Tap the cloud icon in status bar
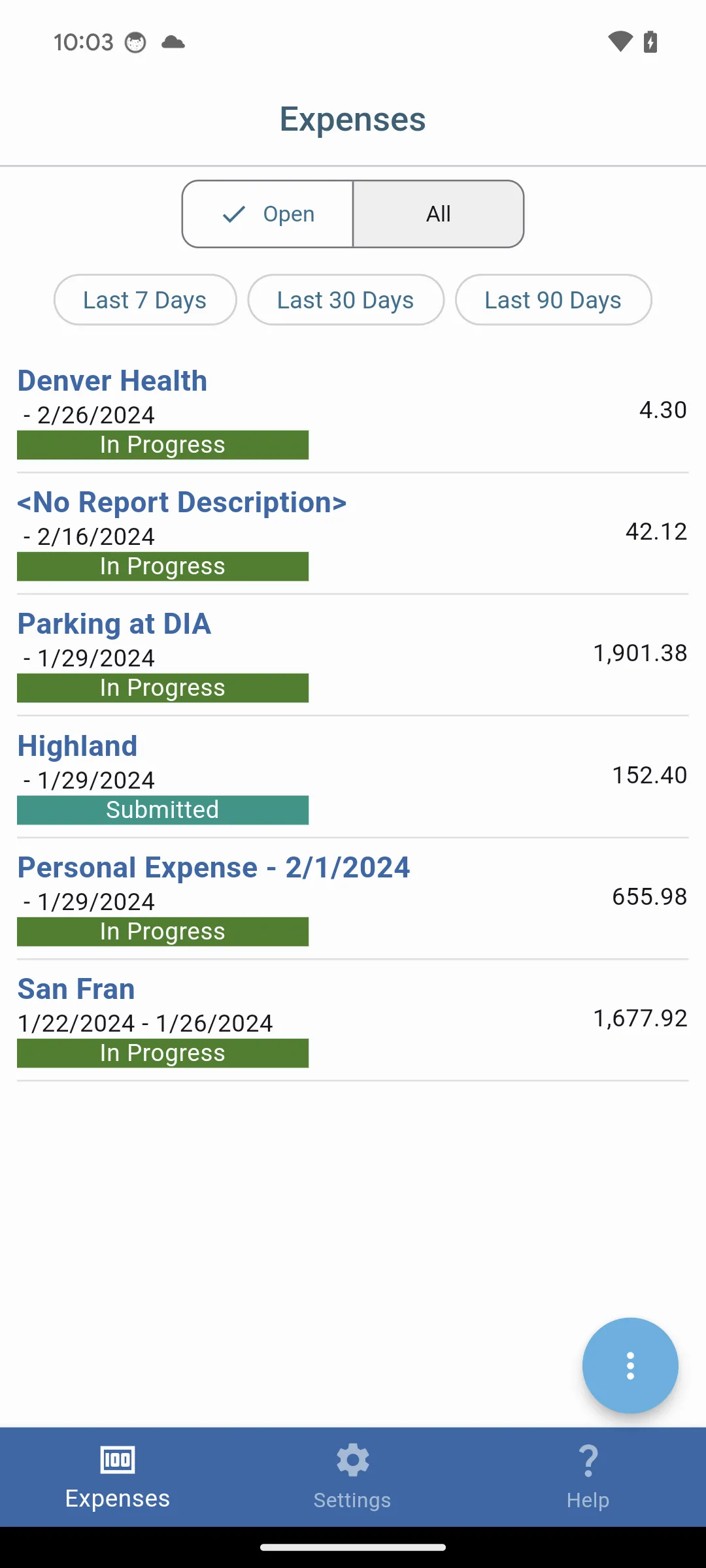 (173, 42)
